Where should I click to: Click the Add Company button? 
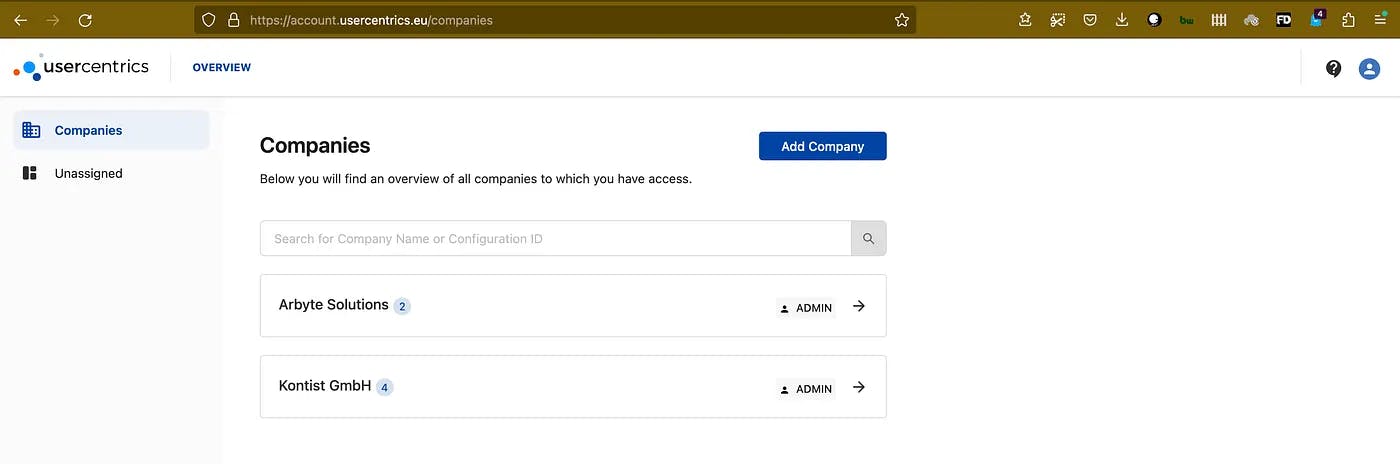[822, 146]
